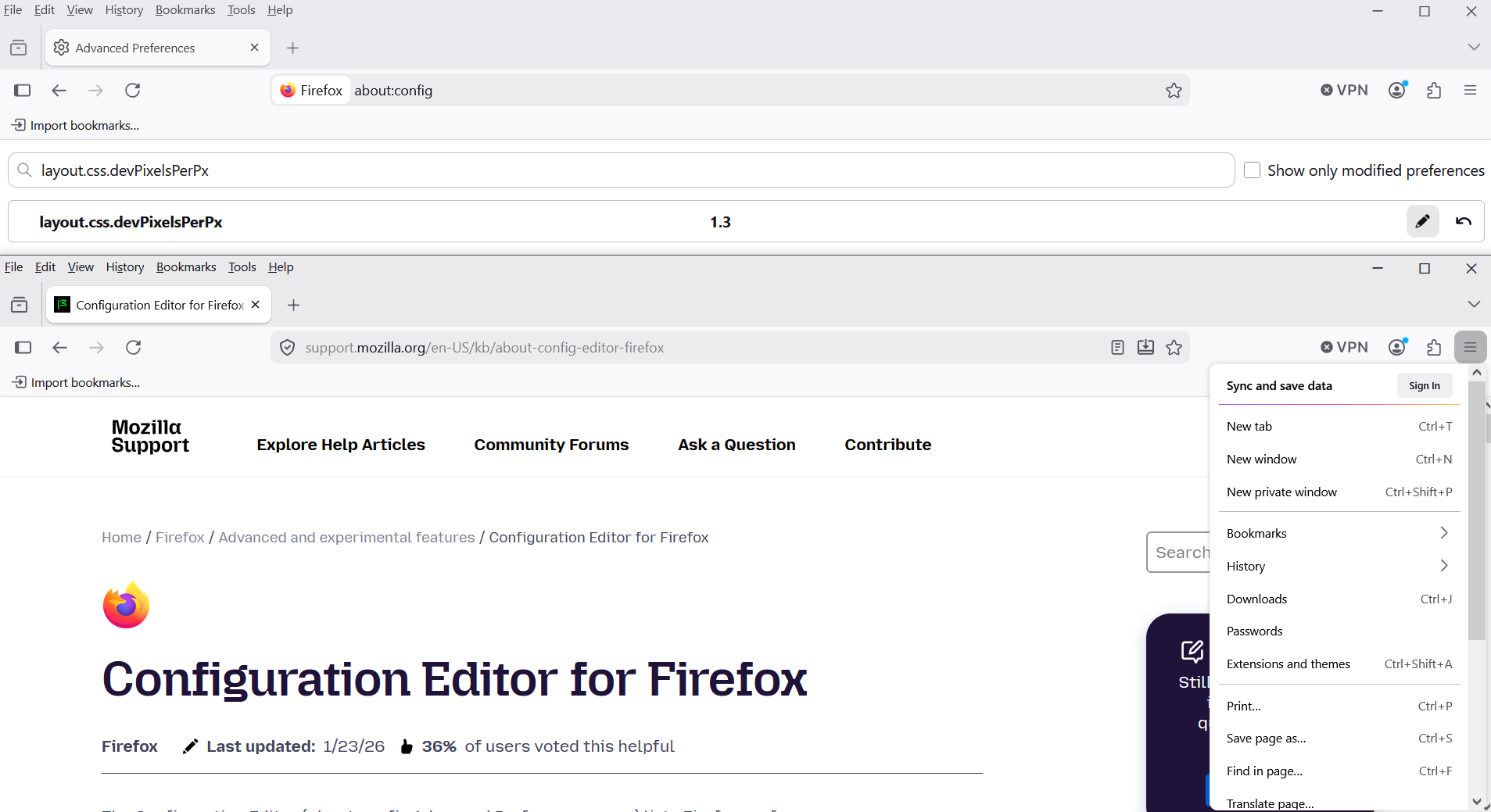The height and width of the screenshot is (812, 1491).
Task: List all tabs in Mozilla Support window
Action: pos(1473,305)
